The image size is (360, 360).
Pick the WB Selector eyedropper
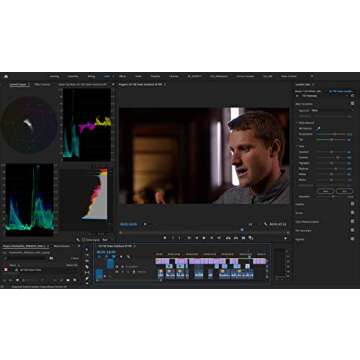pyautogui.click(x=318, y=128)
